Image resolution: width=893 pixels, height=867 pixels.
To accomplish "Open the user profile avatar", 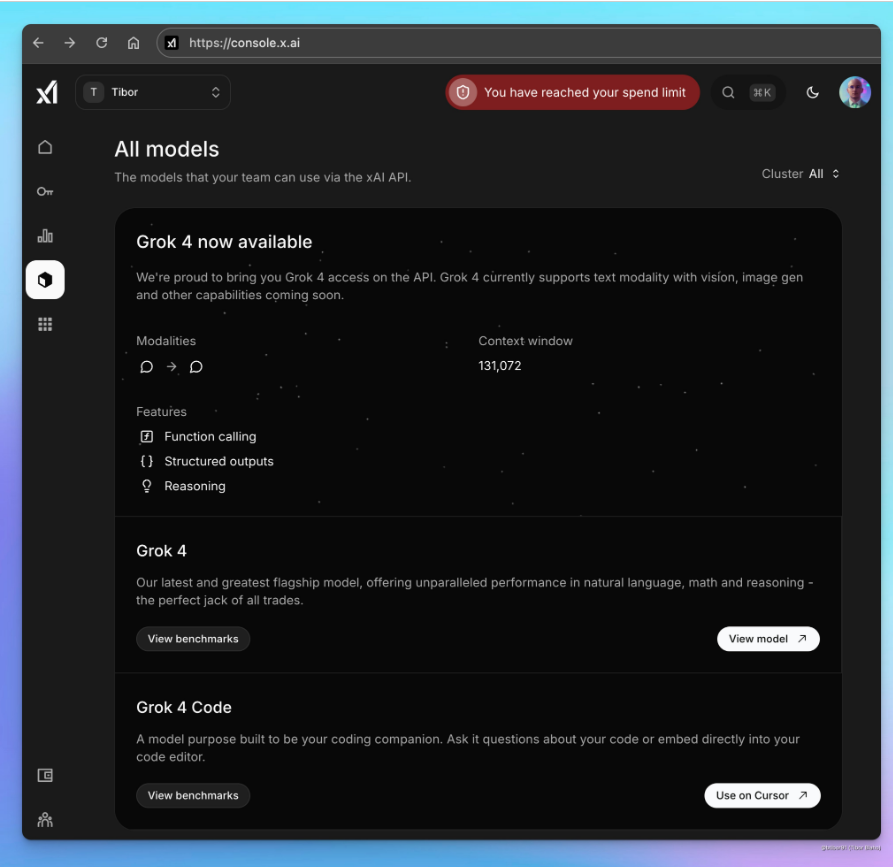I will pos(855,93).
